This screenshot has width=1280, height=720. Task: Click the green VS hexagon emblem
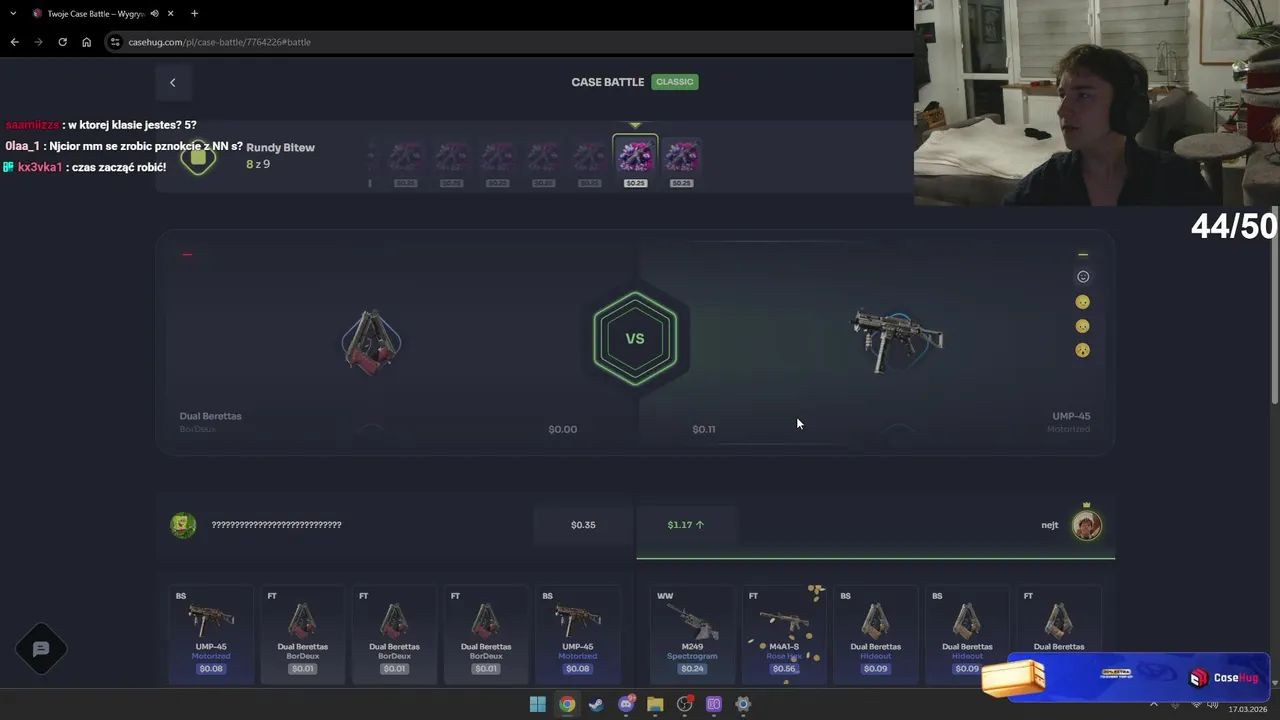coord(635,338)
